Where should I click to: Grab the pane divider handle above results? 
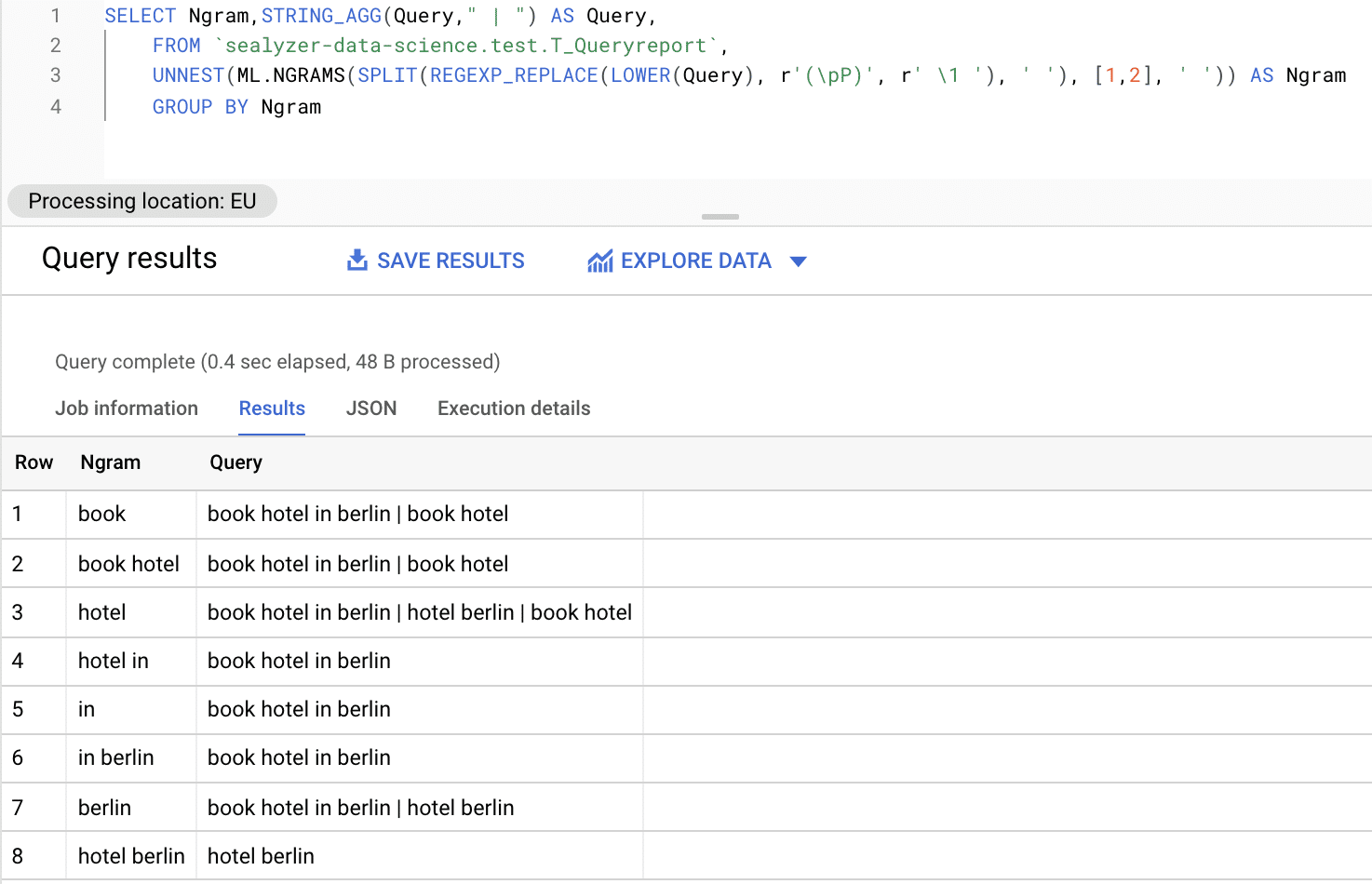click(x=720, y=217)
